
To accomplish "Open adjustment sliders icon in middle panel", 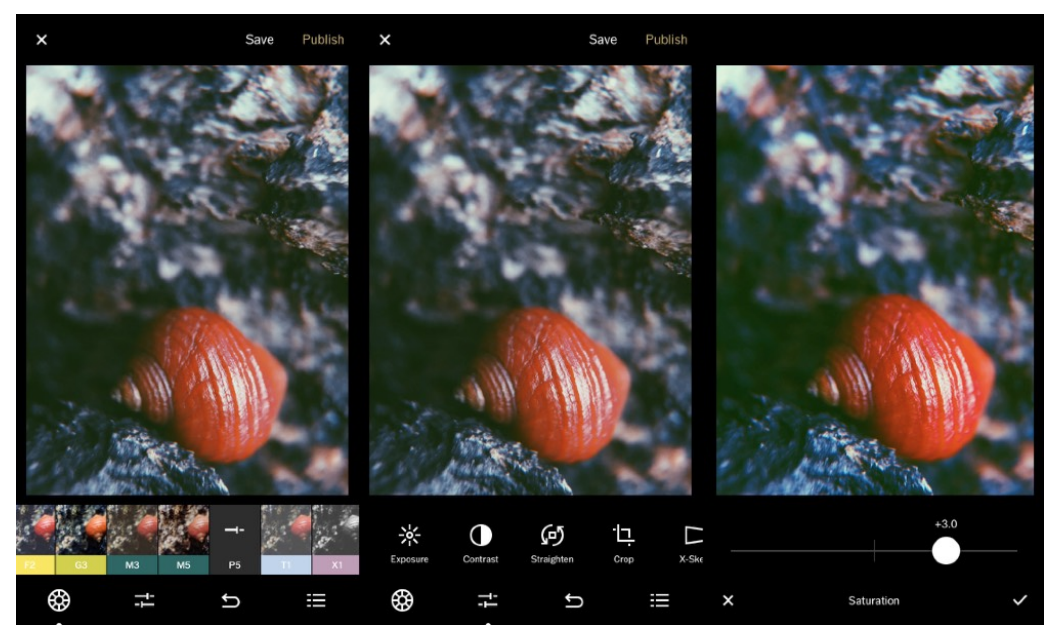I will 487,600.
